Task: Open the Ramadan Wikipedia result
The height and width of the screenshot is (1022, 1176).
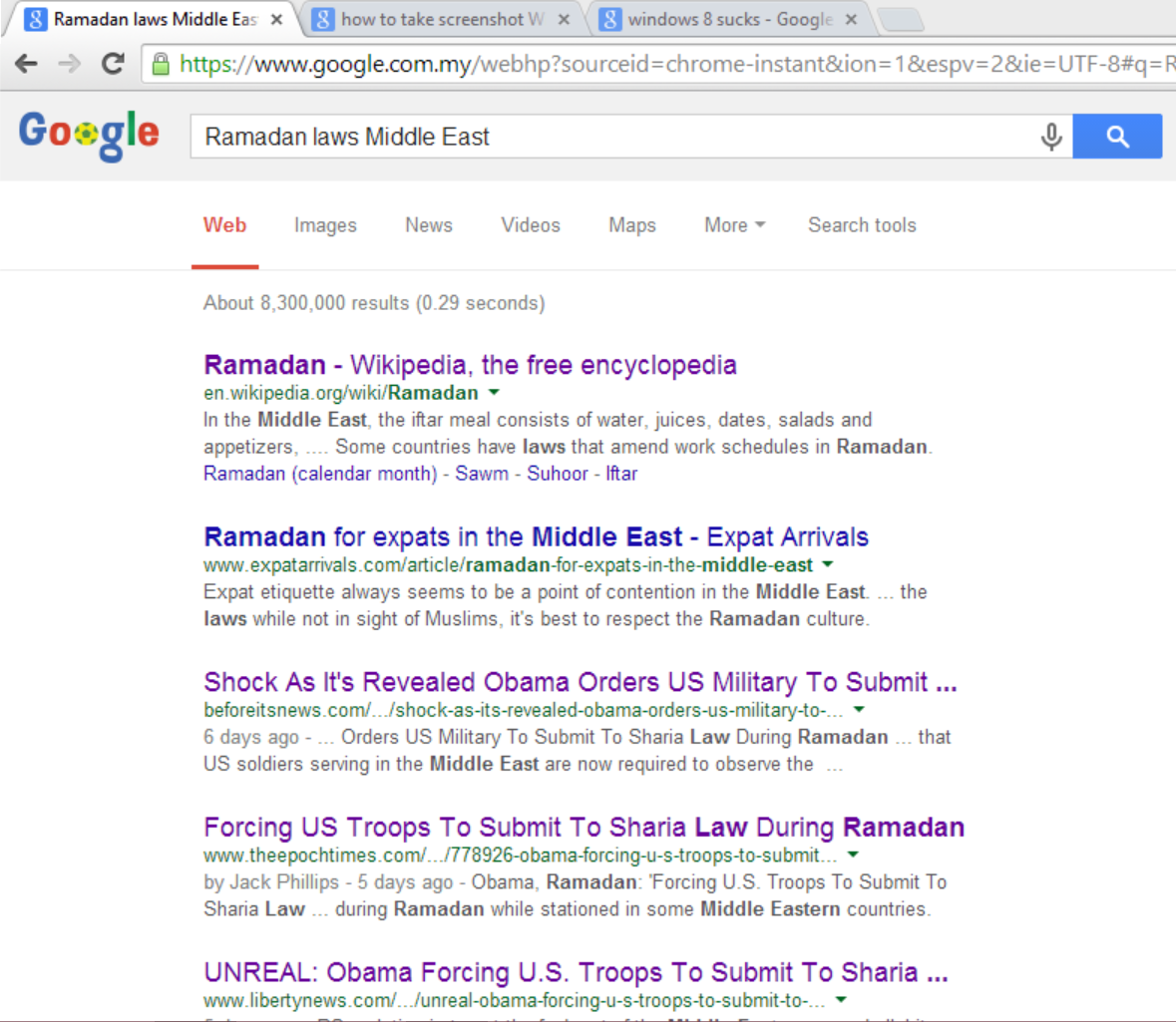Action: 470,365
